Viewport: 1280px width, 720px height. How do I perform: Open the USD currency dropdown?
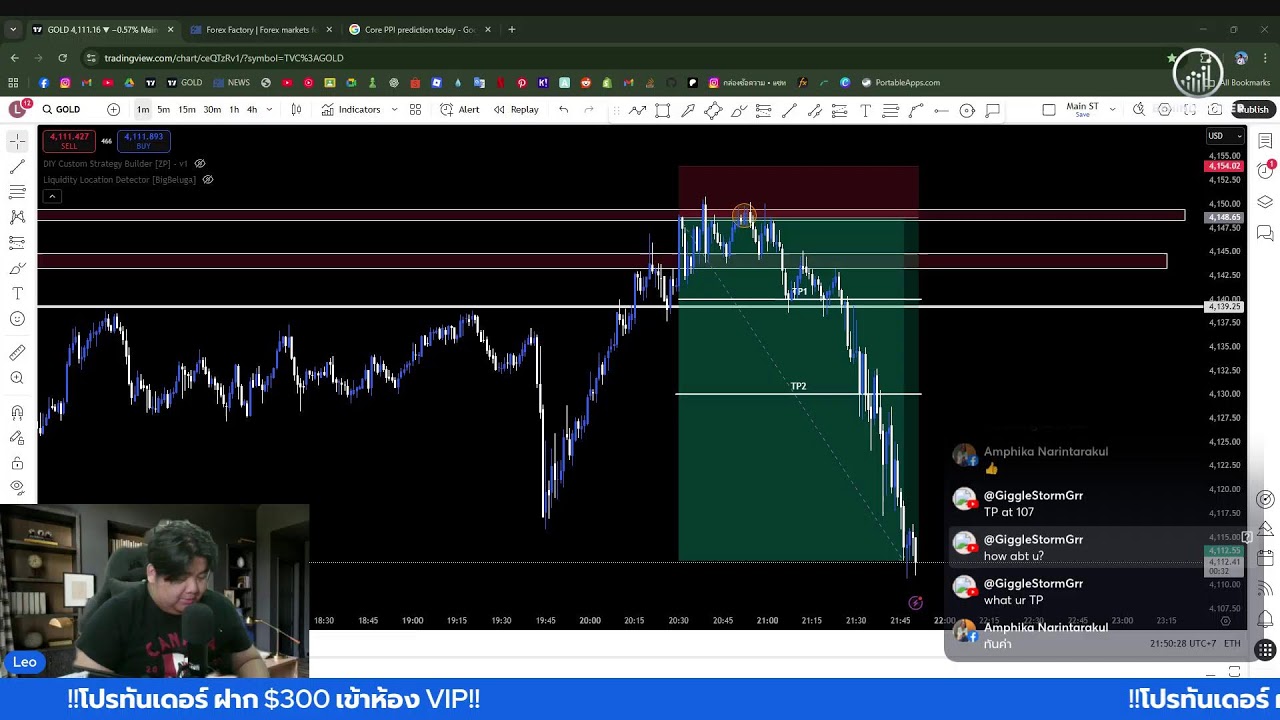1224,136
